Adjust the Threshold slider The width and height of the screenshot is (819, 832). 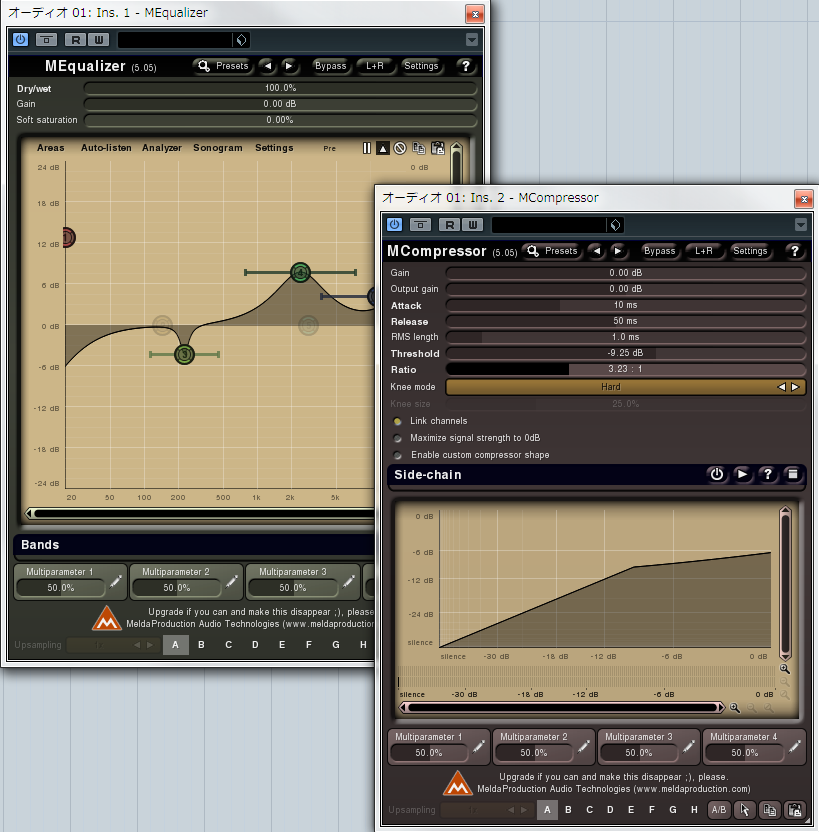[625, 353]
